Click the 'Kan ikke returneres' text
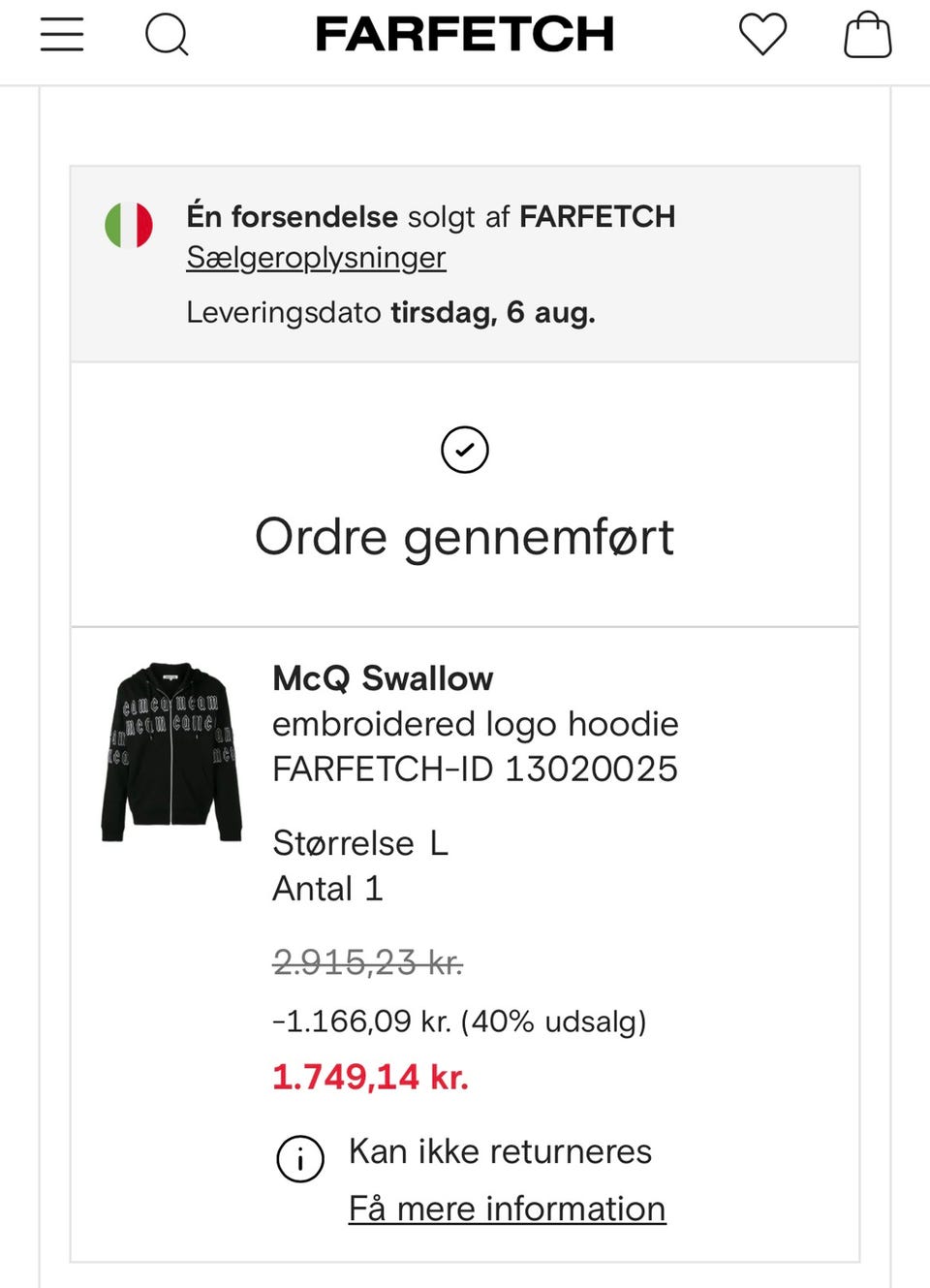The width and height of the screenshot is (930, 1288). click(500, 1151)
